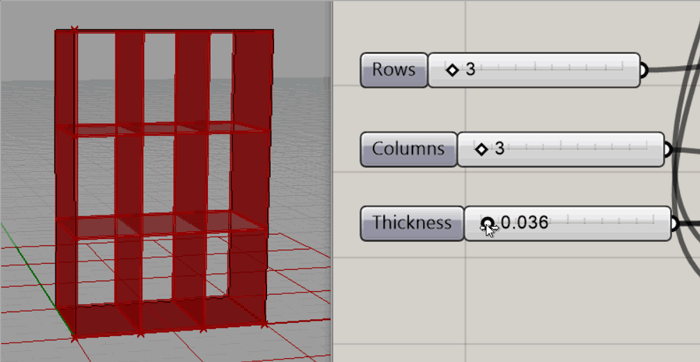Select the Columns slider name label
The height and width of the screenshot is (362, 700).
tap(408, 149)
